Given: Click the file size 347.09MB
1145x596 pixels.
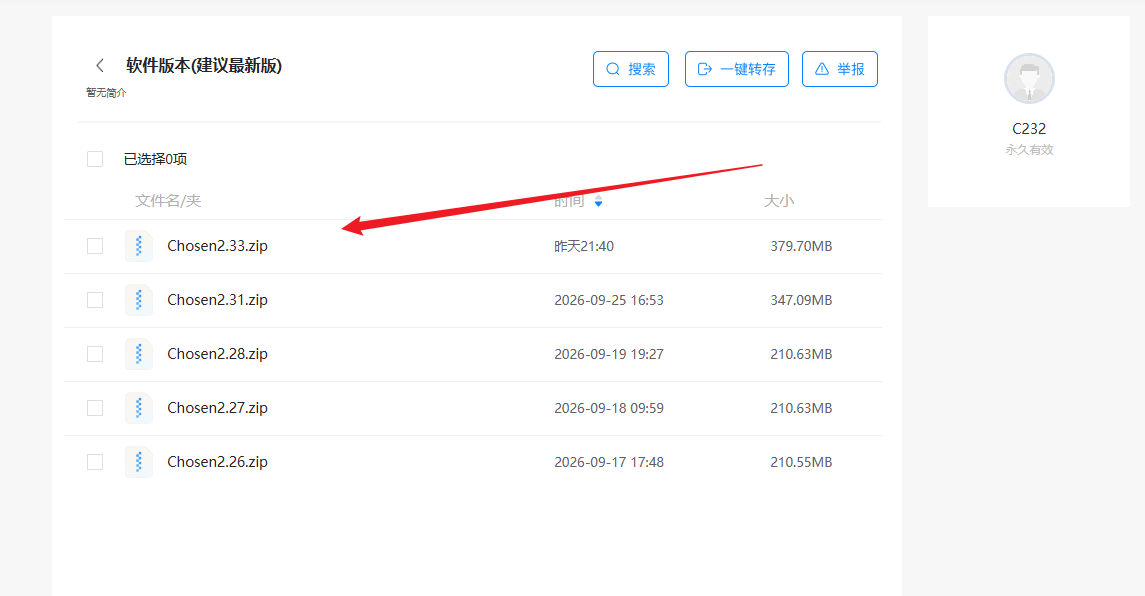Looking at the screenshot, I should (x=801, y=300).
